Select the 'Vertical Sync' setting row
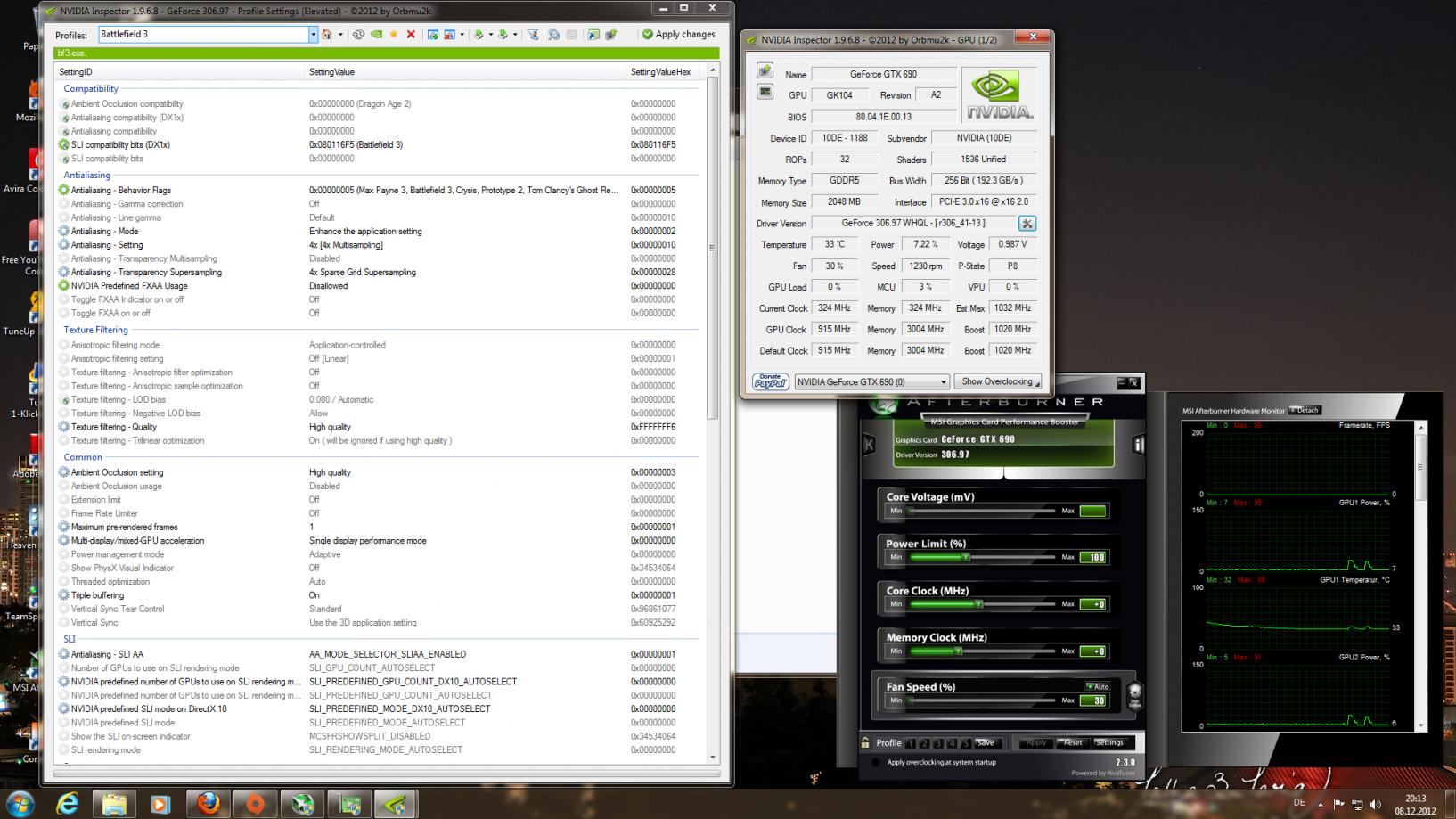 [378, 623]
